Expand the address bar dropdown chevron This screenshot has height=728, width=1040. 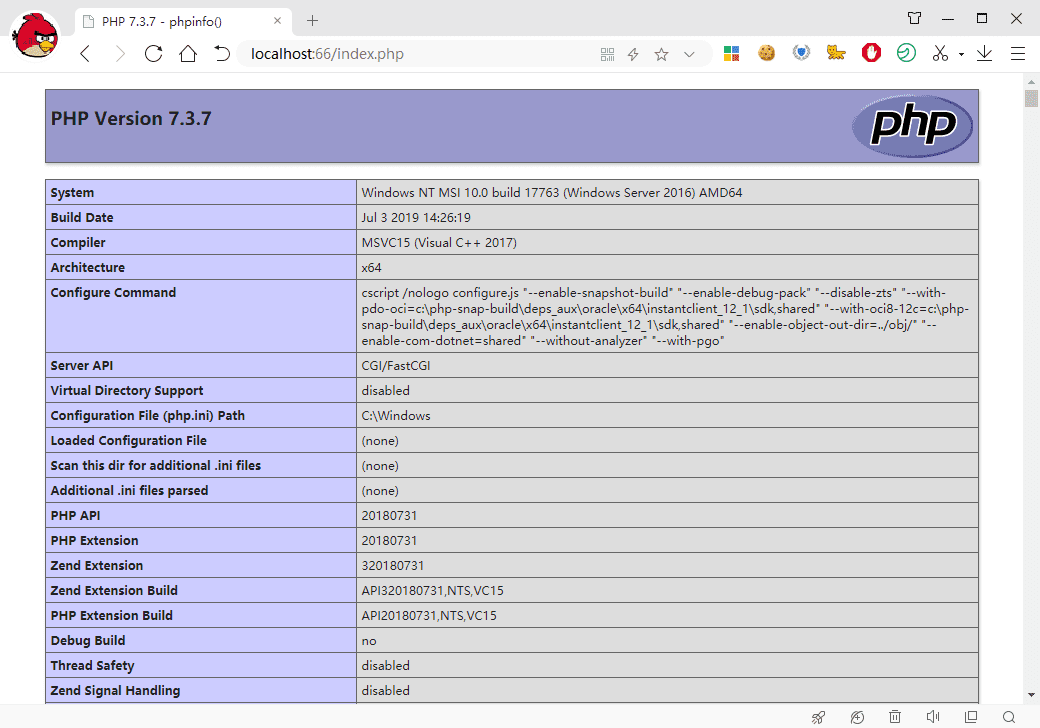689,54
